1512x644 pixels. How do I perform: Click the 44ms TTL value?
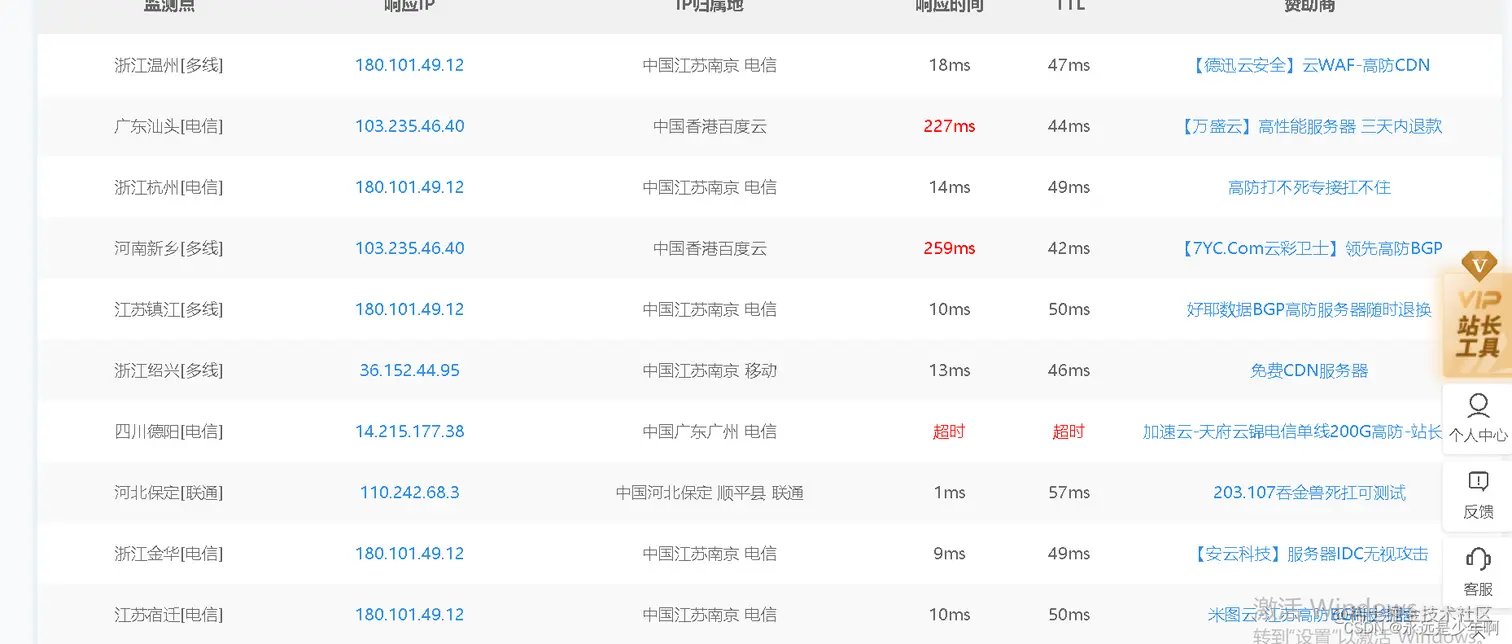(x=1069, y=126)
